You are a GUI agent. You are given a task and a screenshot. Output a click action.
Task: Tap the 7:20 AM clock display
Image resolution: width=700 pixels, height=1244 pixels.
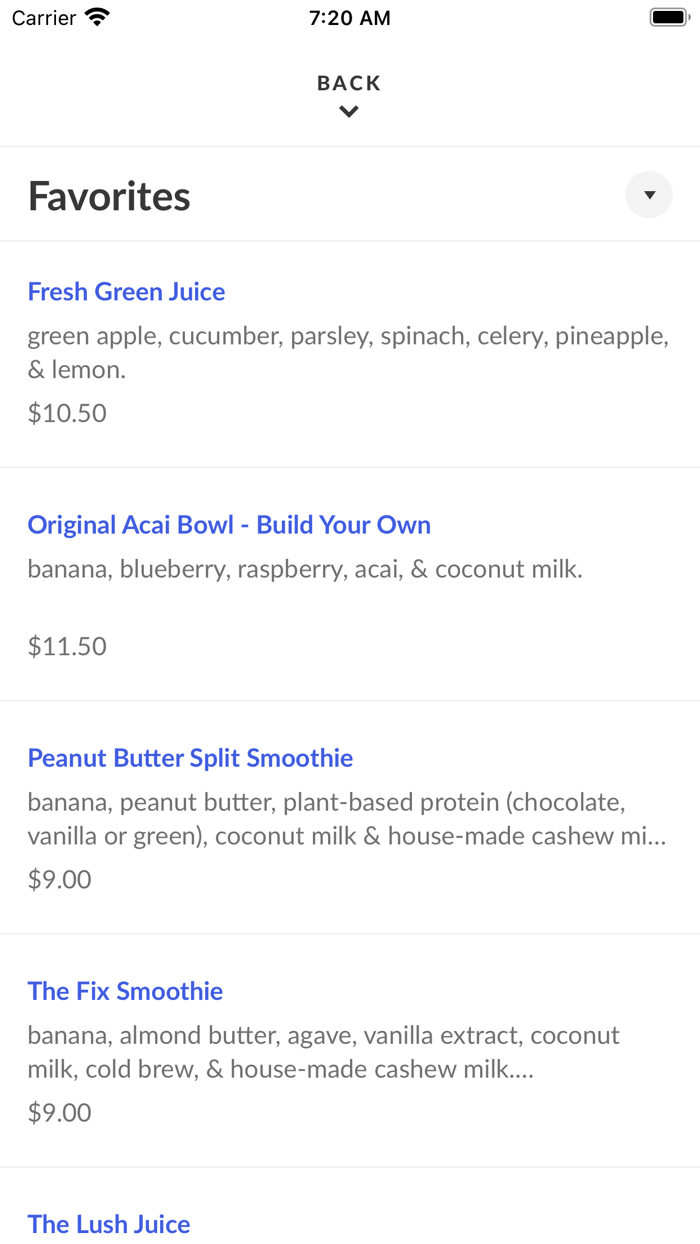pos(349,17)
